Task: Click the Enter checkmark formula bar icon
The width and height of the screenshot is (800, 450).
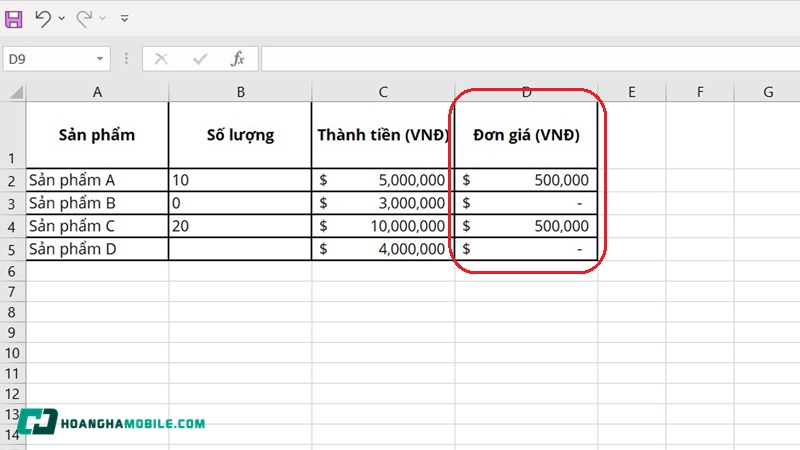Action: pyautogui.click(x=200, y=59)
